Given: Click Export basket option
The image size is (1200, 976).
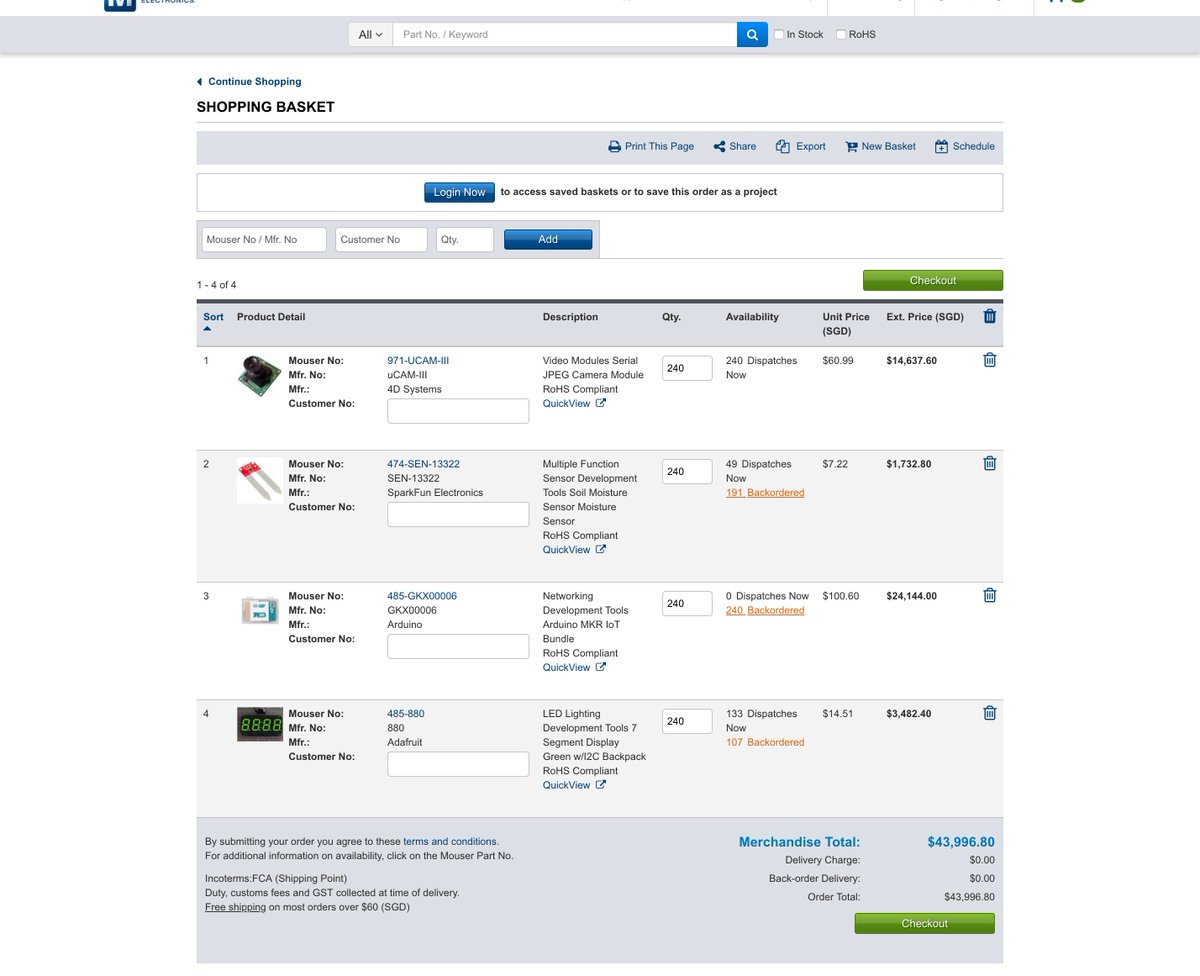Looking at the screenshot, I should [801, 146].
